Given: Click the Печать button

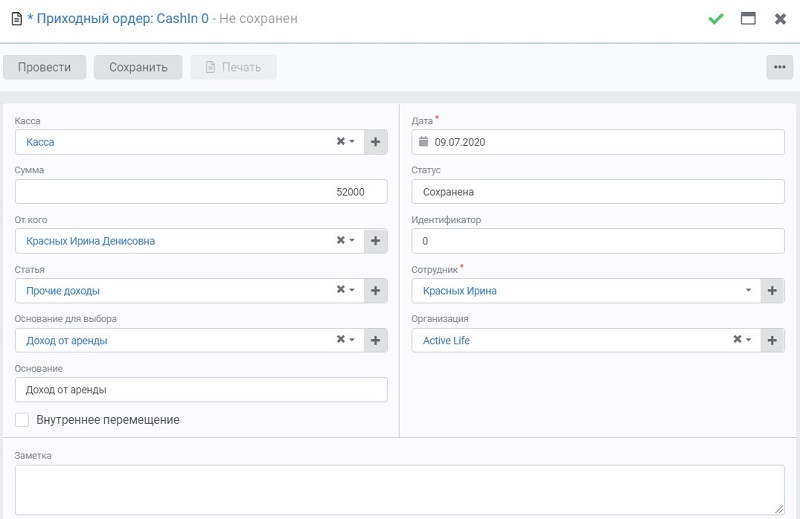Looking at the screenshot, I should pyautogui.click(x=234, y=67).
